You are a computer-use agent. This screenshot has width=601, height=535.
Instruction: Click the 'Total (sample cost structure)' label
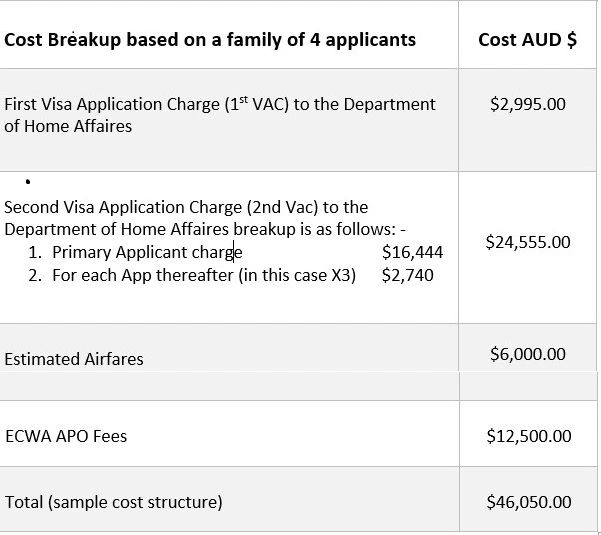click(x=114, y=501)
